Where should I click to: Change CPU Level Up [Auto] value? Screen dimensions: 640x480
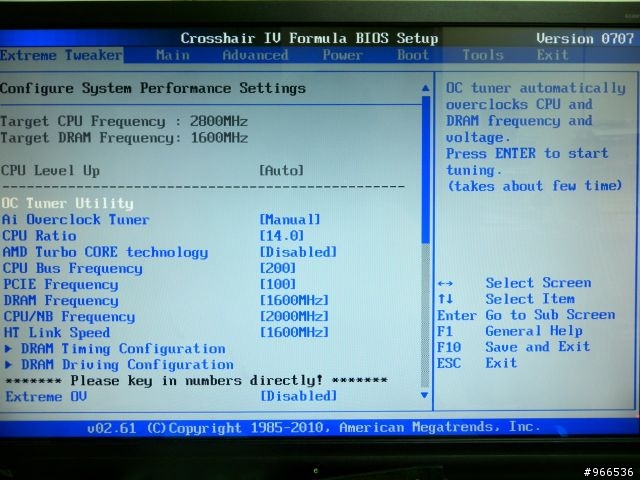tap(281, 171)
